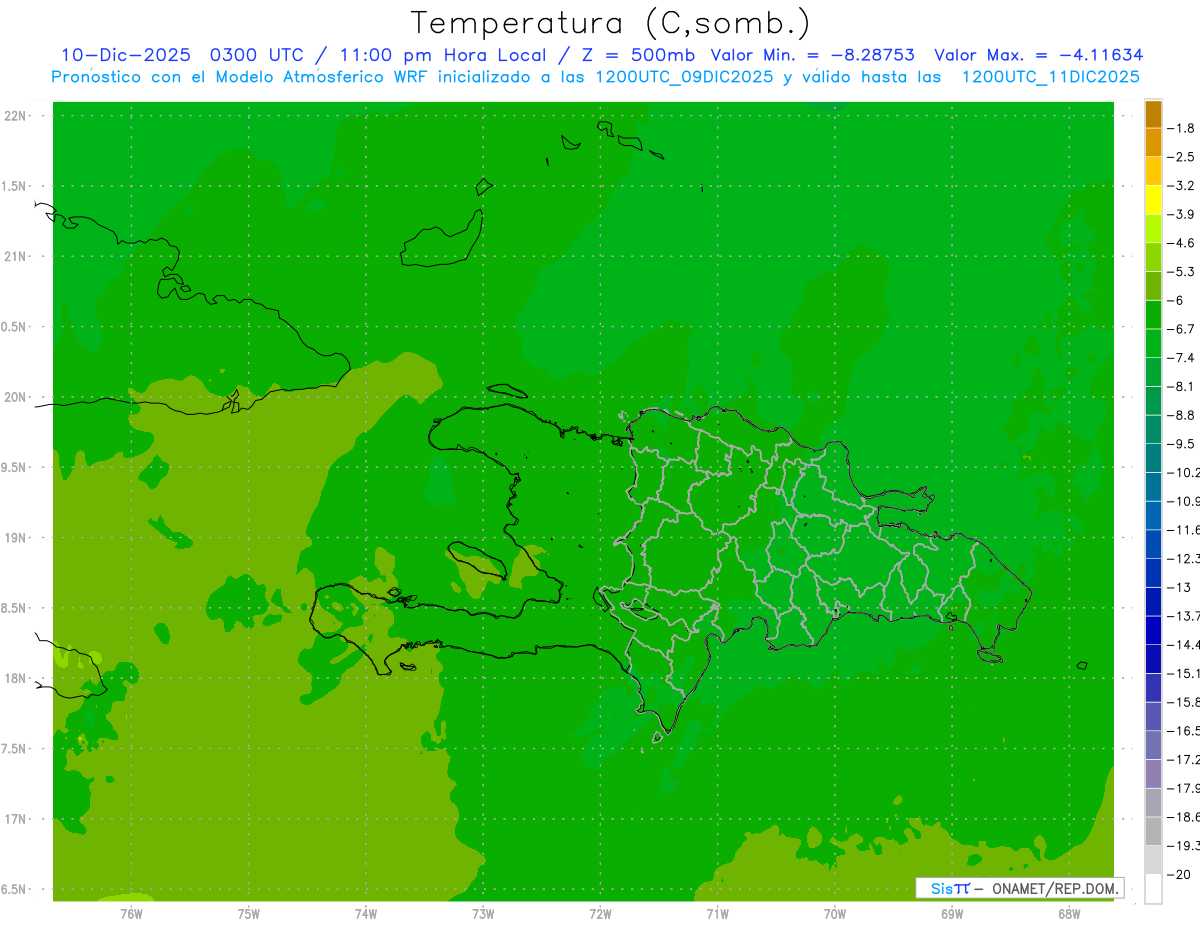Click the title "Temperatura (C,somb.)"
The image size is (1200, 927).
611,23
